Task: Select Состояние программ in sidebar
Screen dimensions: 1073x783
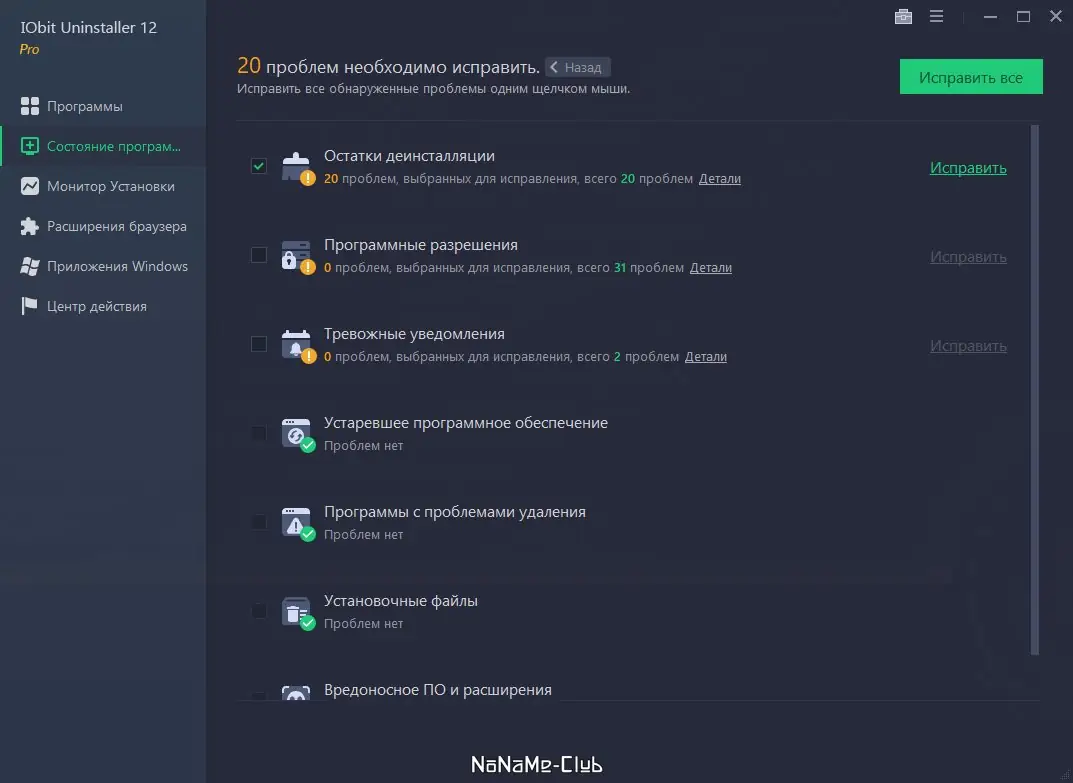Action: click(103, 146)
